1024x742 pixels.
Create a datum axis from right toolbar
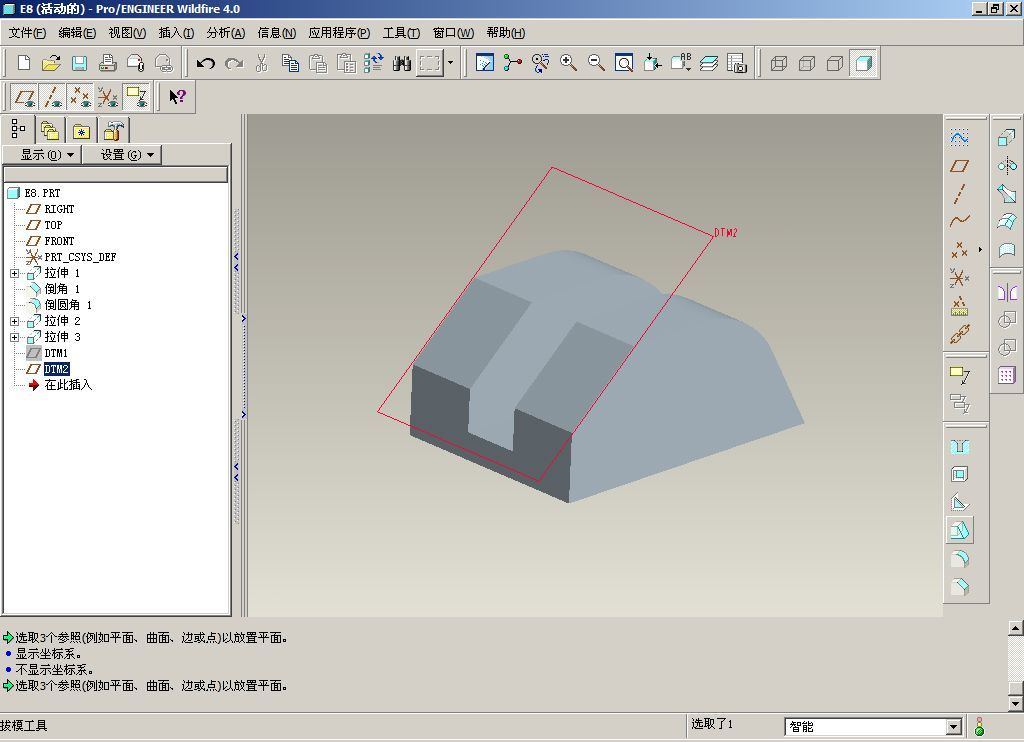coord(959,194)
